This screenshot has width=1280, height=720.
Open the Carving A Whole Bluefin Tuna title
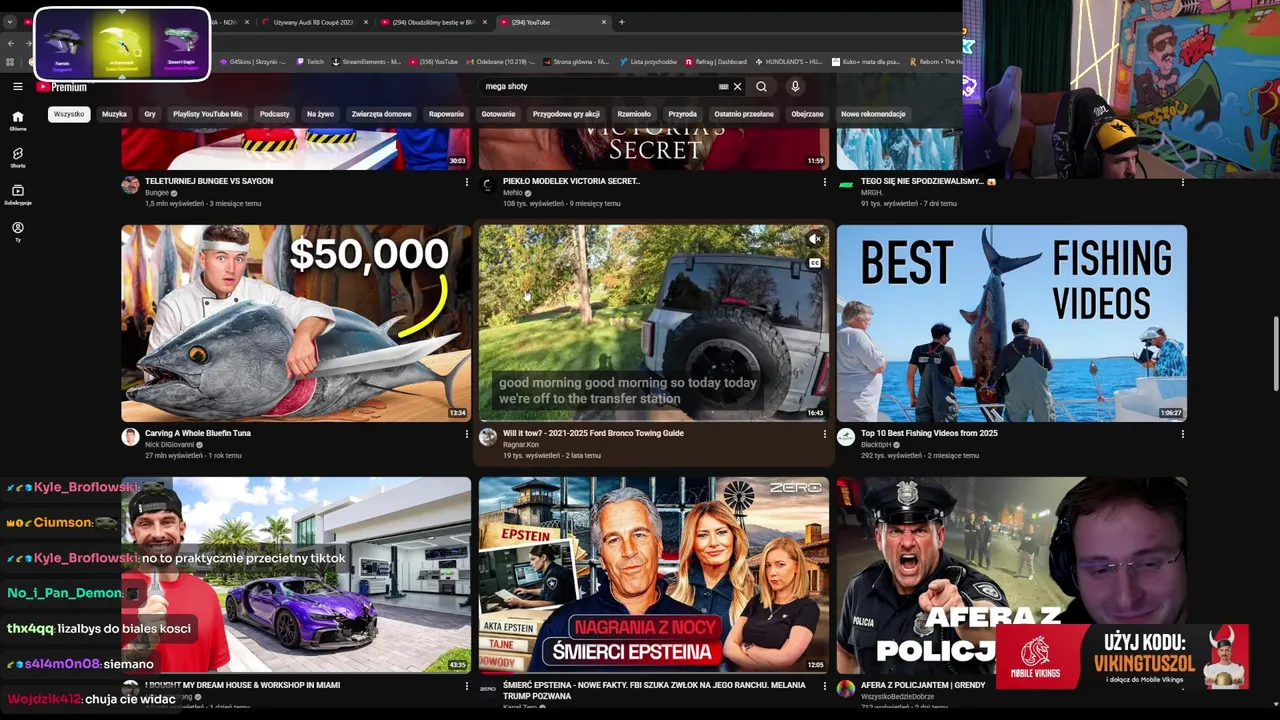click(198, 433)
